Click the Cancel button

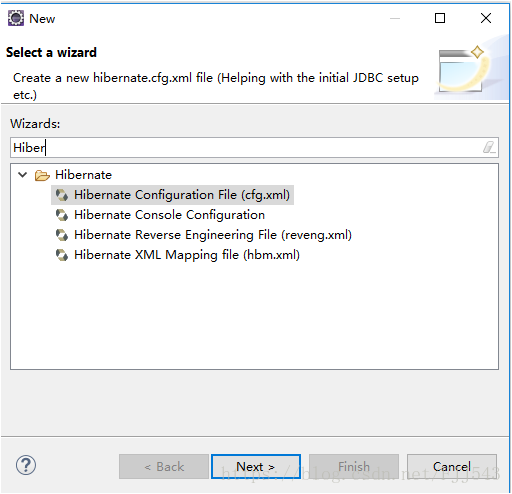coord(452,467)
